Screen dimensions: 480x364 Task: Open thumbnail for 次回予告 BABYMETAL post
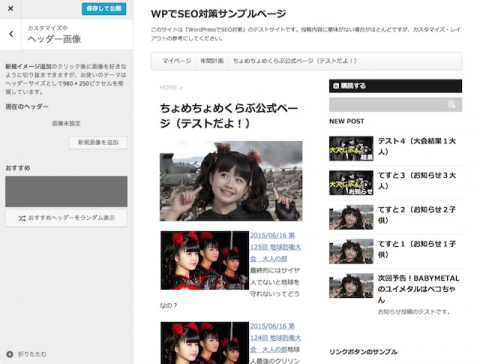[x=351, y=286]
